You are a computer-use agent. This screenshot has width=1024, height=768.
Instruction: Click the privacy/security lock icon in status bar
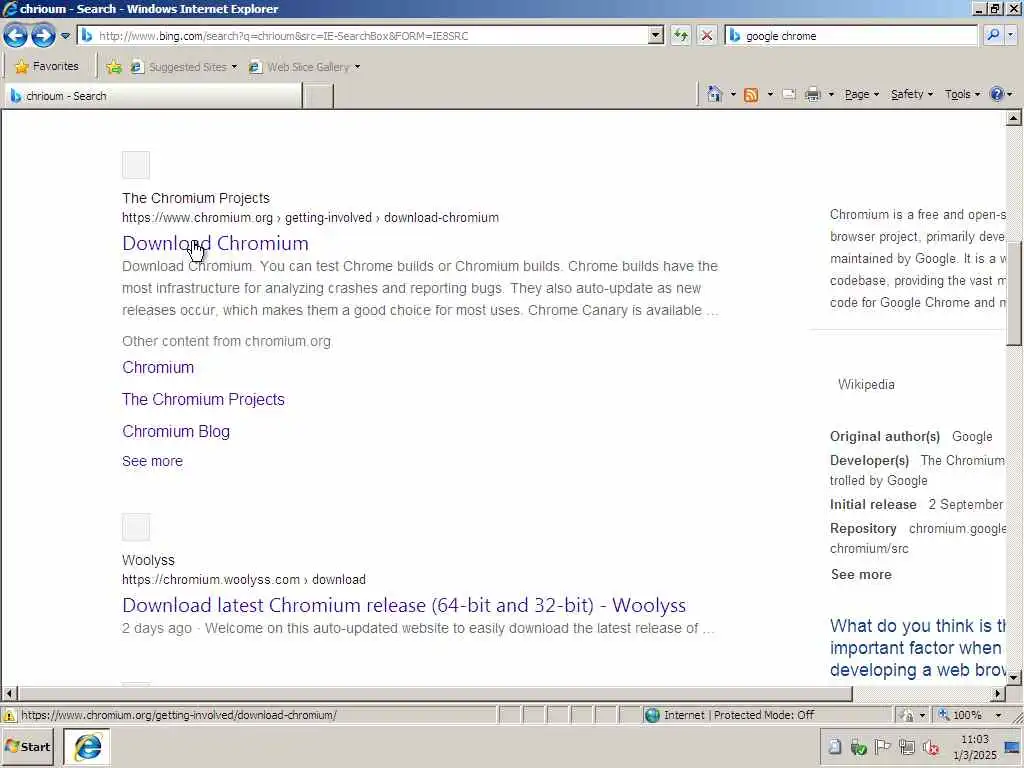point(905,715)
